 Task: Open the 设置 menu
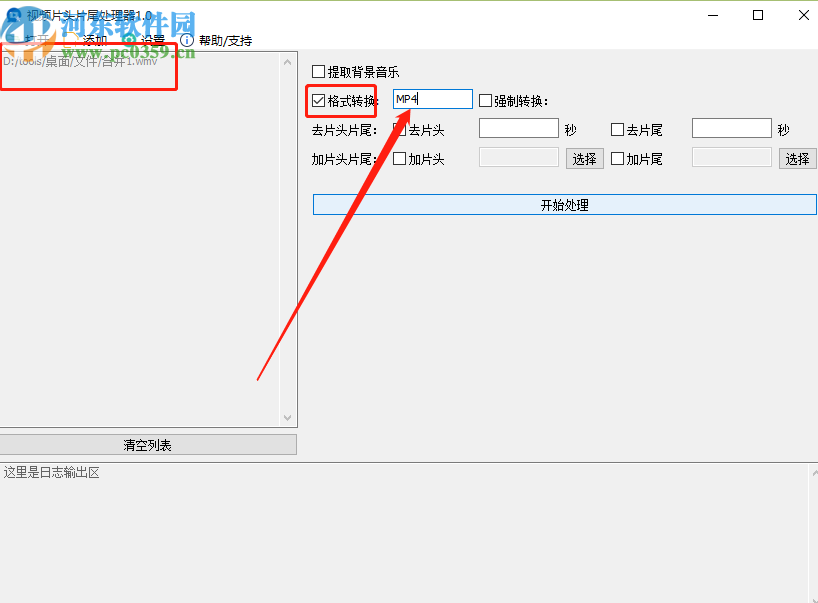tap(152, 41)
